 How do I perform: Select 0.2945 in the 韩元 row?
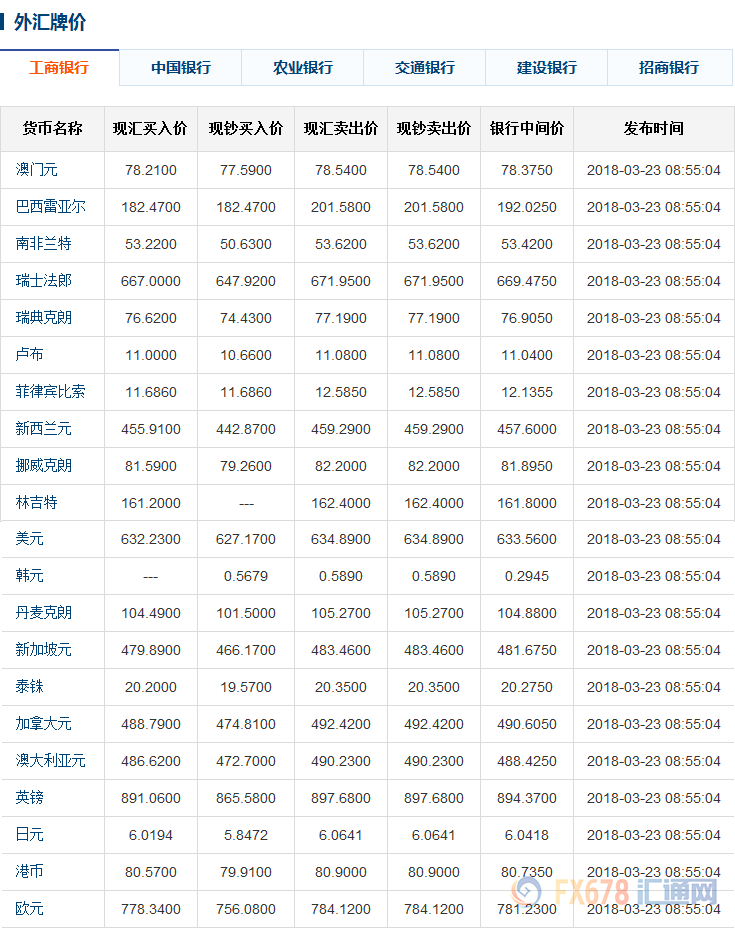point(527,576)
